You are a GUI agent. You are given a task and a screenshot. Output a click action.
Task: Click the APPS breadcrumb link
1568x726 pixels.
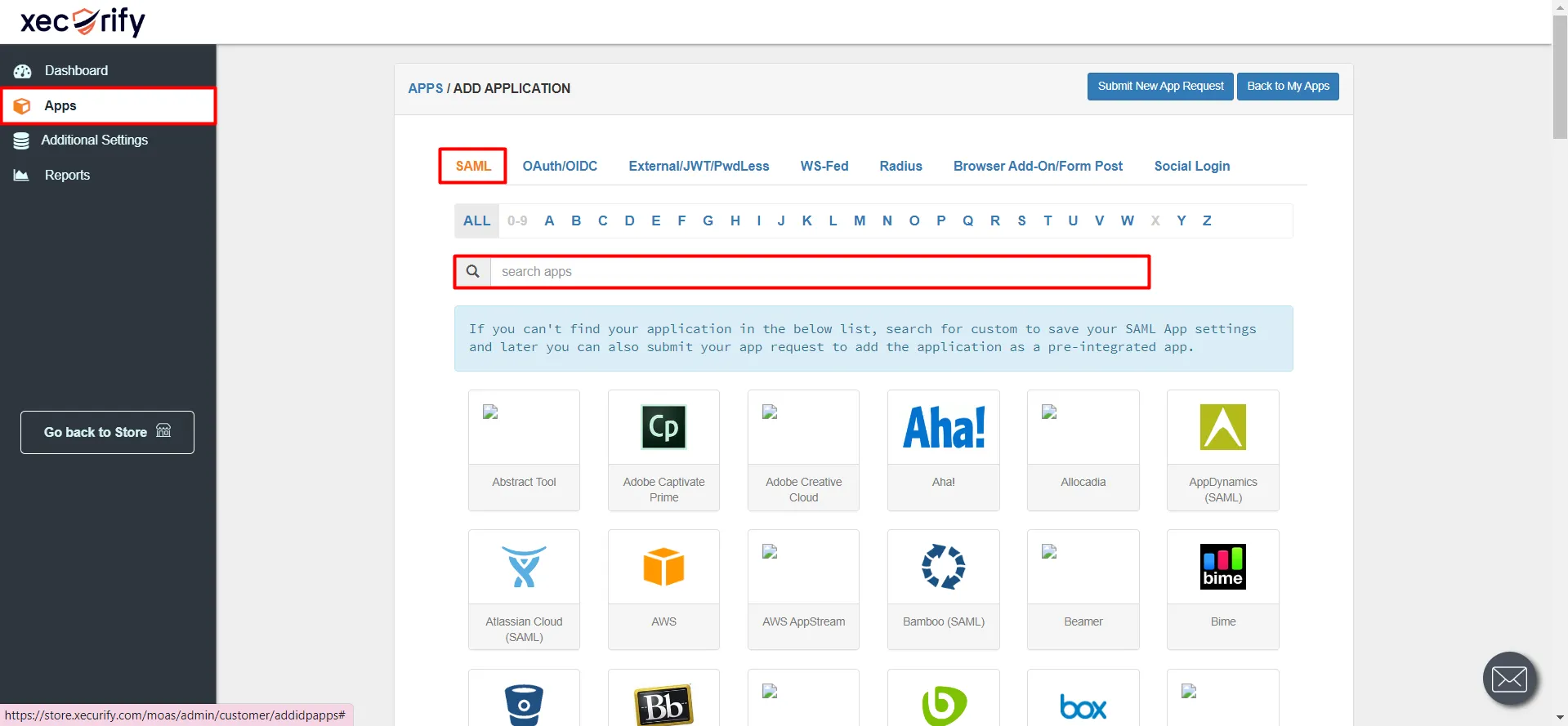coord(426,88)
